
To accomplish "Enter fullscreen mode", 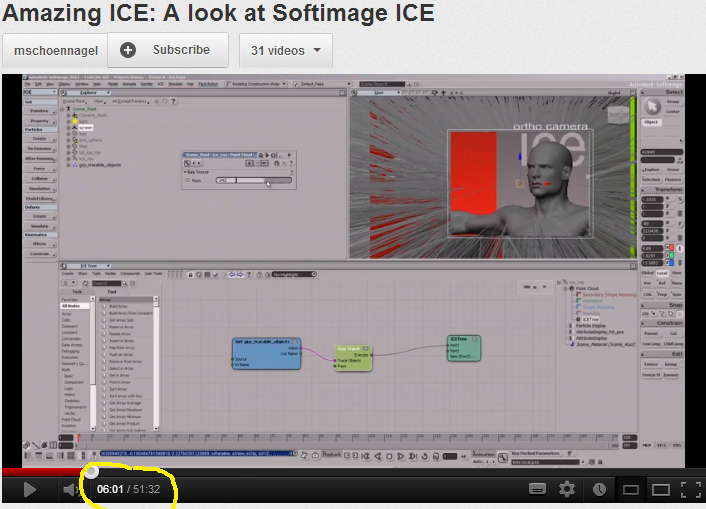I will coord(690,489).
